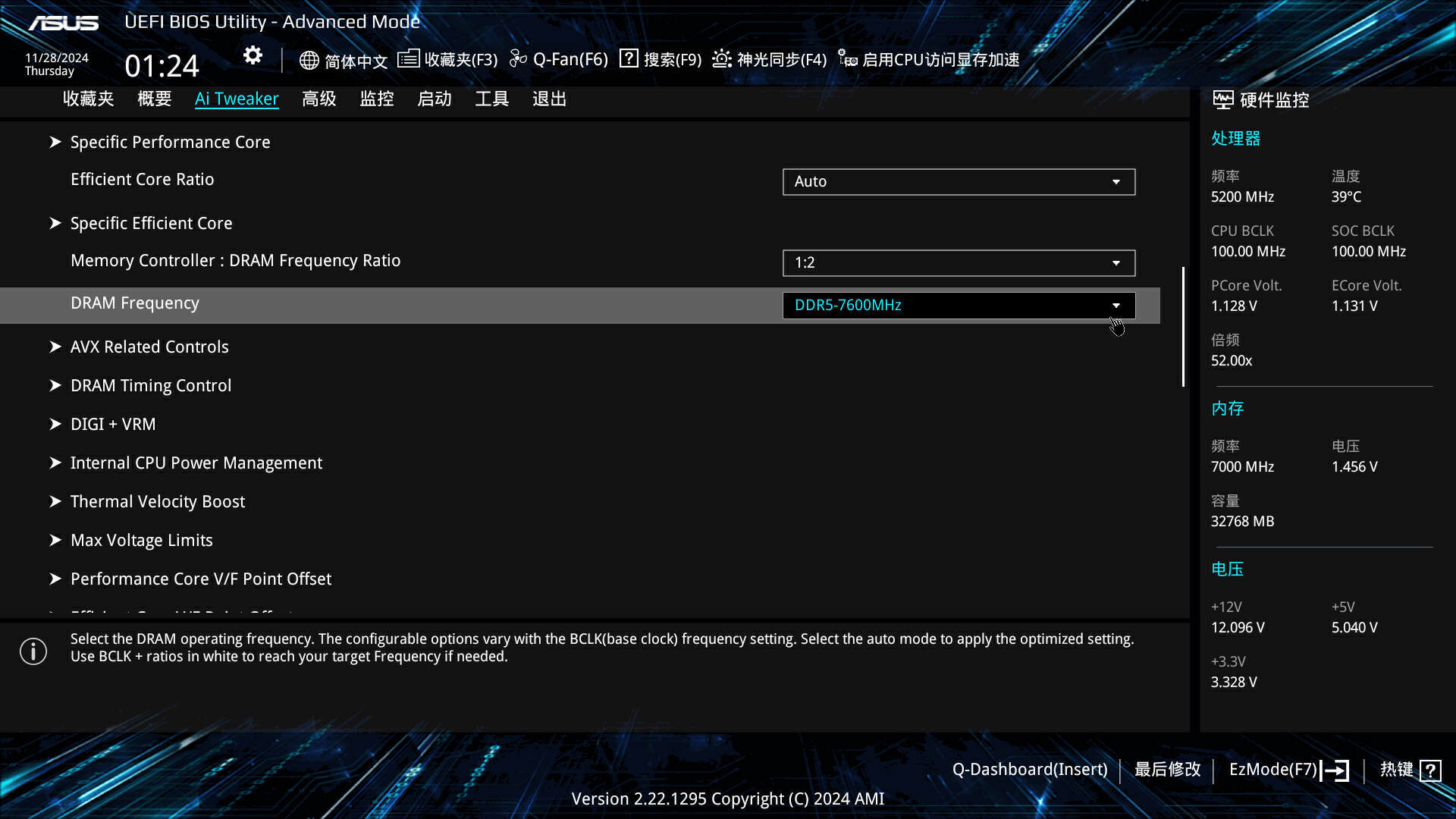This screenshot has height=819, width=1456.
Task: Click the 32768 MB capacity value
Action: [1243, 522]
